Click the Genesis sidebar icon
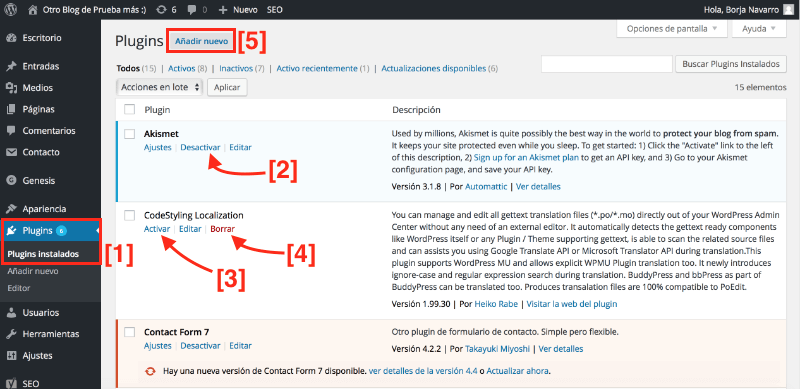Screen dimensions: 800x389 click(x=11, y=180)
